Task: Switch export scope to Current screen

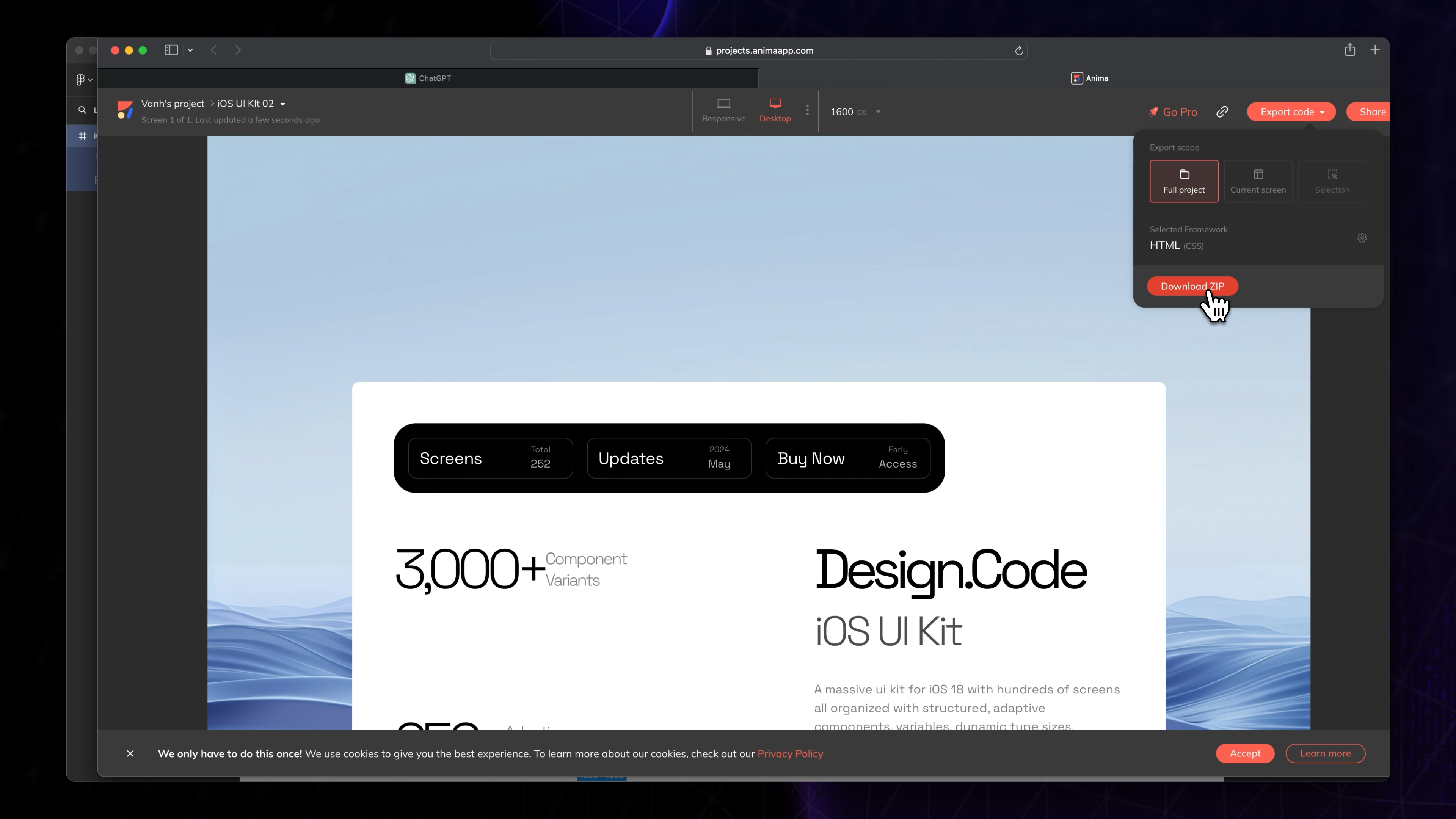Action: coord(1258,181)
